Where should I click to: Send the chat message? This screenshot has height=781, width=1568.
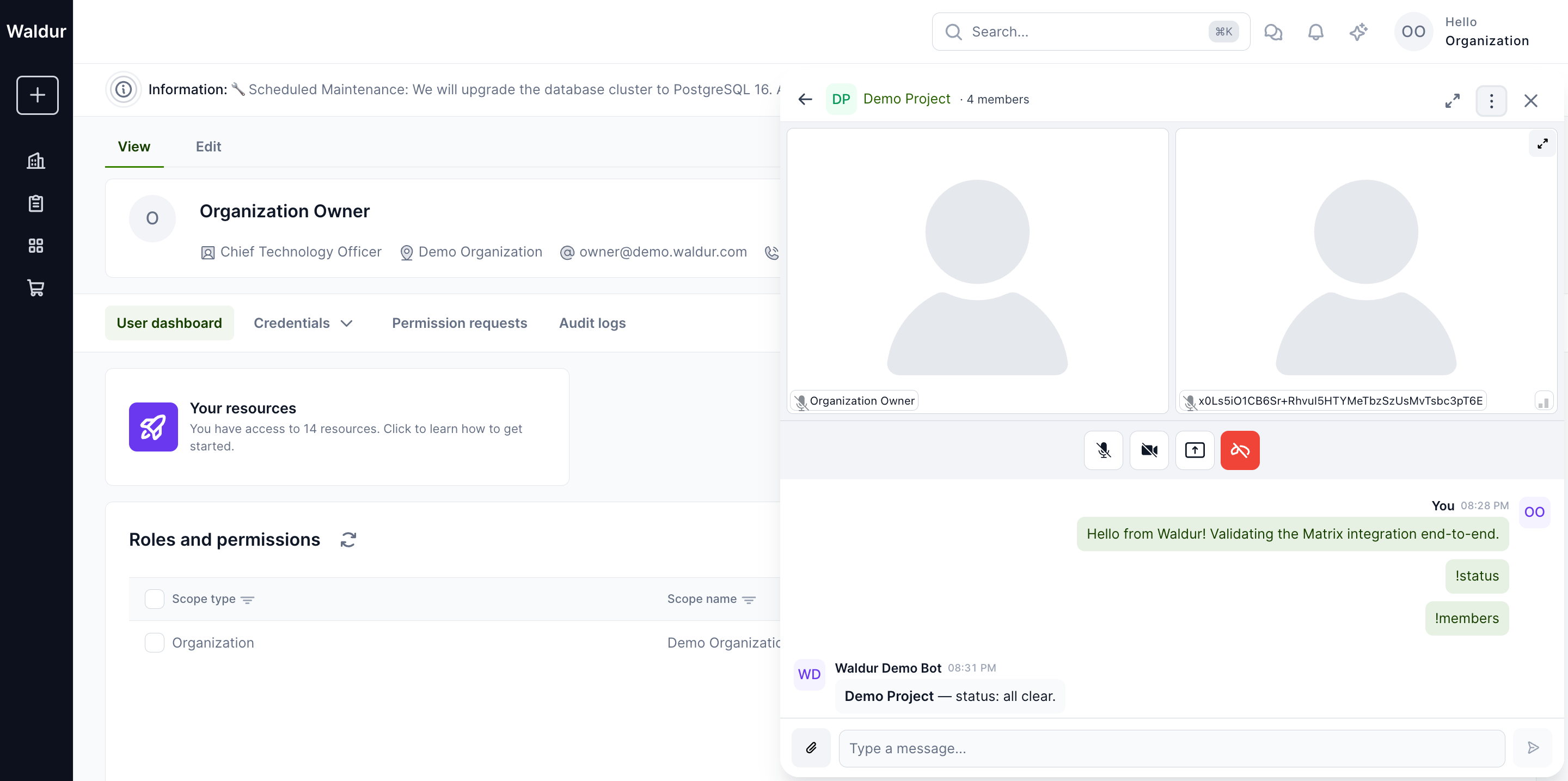coord(1533,748)
